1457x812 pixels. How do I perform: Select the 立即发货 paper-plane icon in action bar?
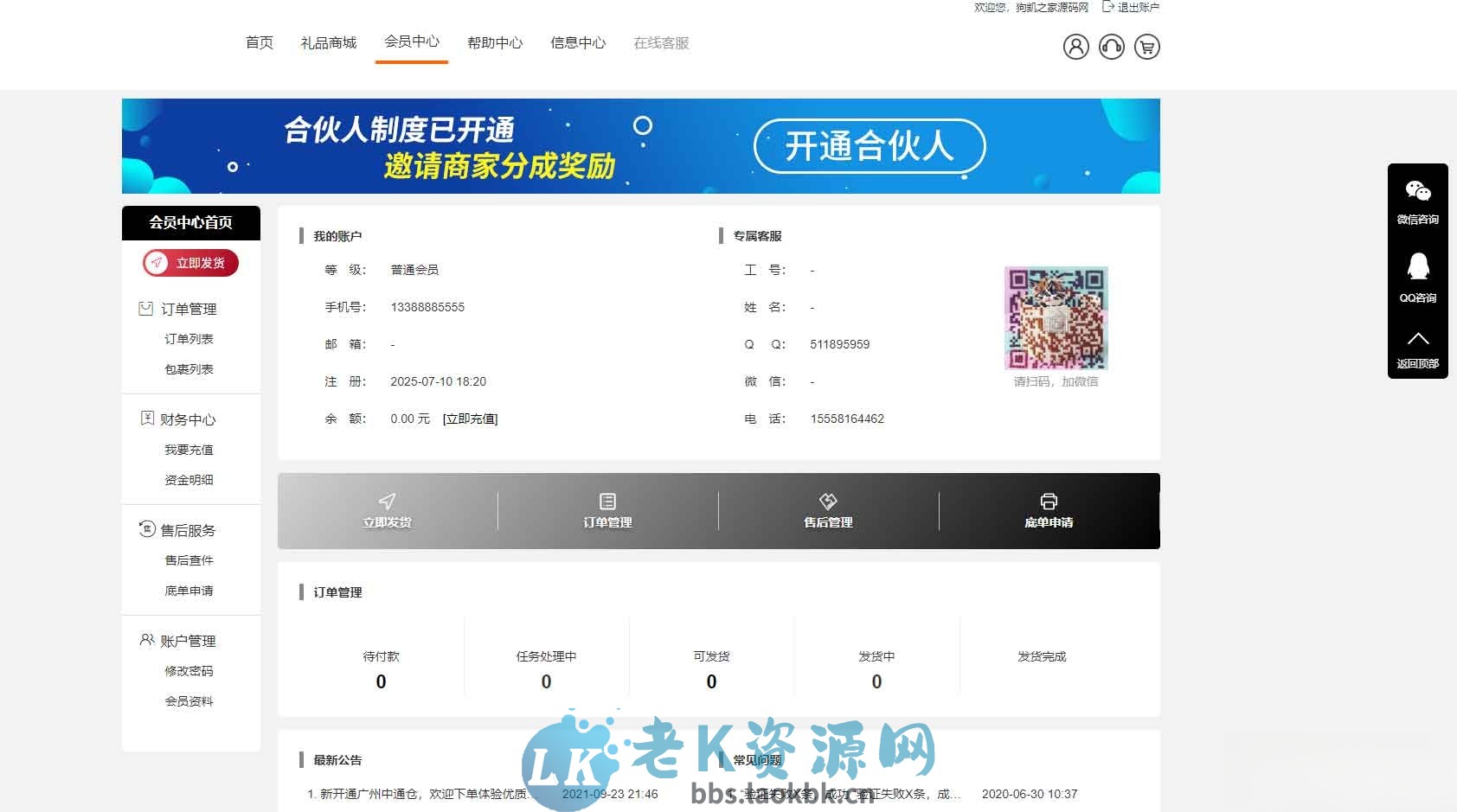pos(387,502)
